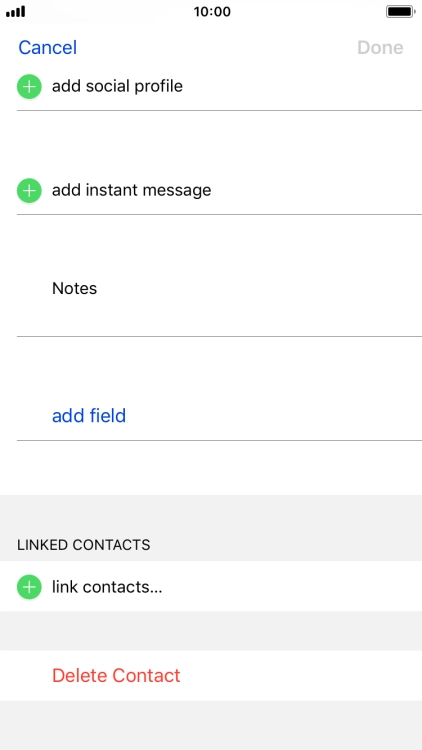Tap the blank space right of link contacts…

point(292,587)
